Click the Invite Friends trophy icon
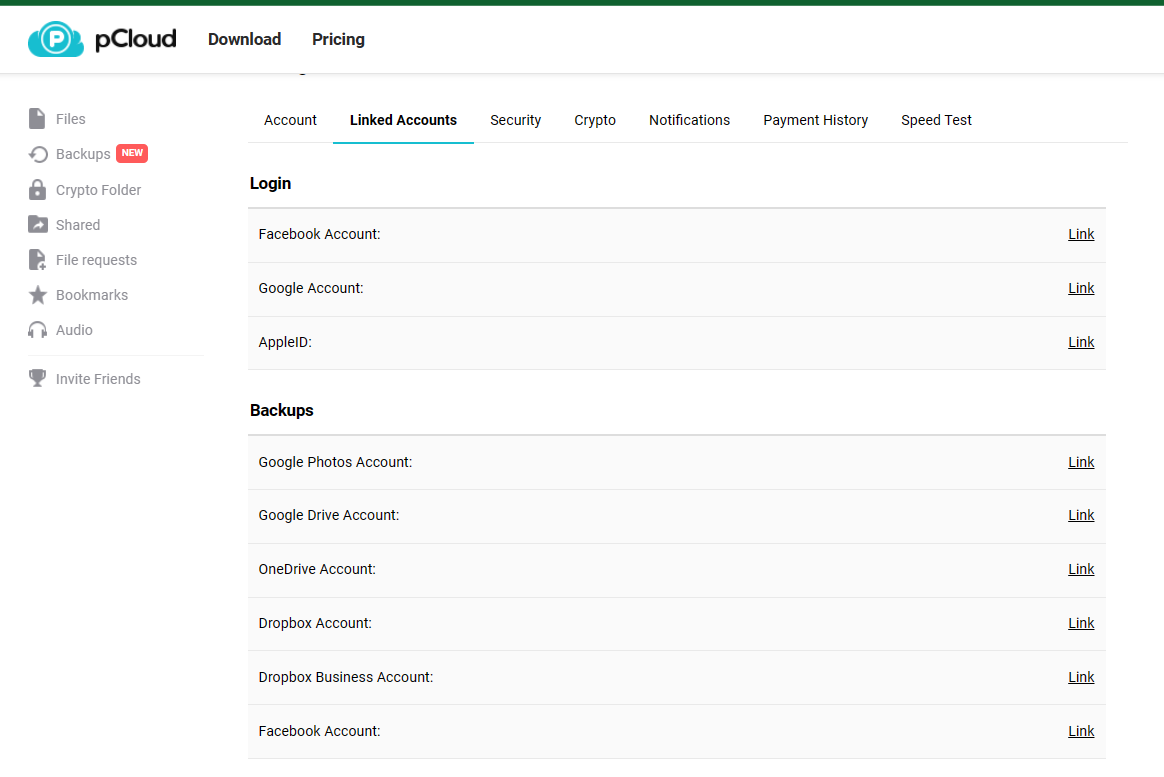The height and width of the screenshot is (777, 1164). (x=37, y=378)
